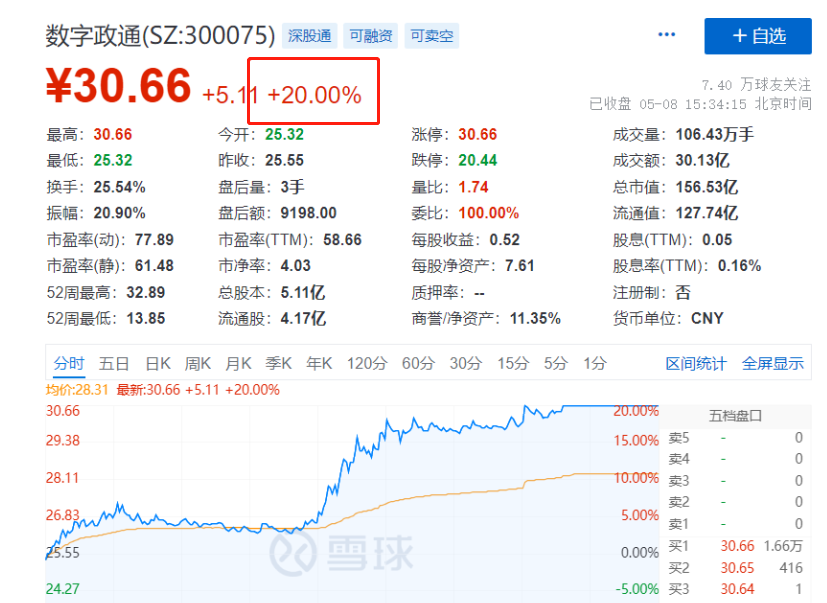
Task: Choose the 15分 interval tab
Action: click(x=513, y=363)
